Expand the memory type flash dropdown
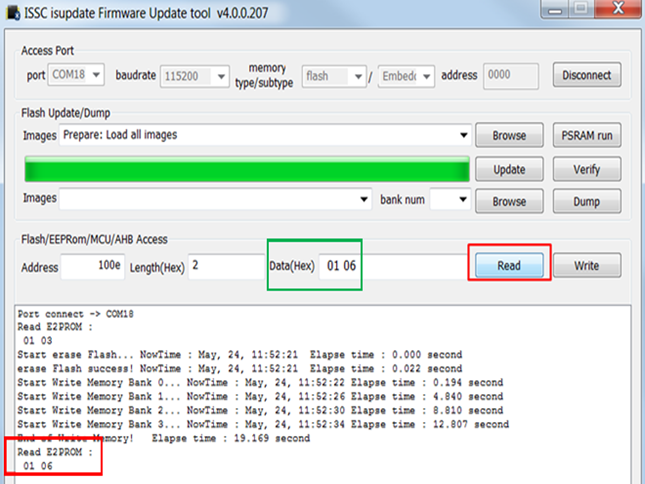Image resolution: width=645 pixels, height=484 pixels. (x=334, y=76)
